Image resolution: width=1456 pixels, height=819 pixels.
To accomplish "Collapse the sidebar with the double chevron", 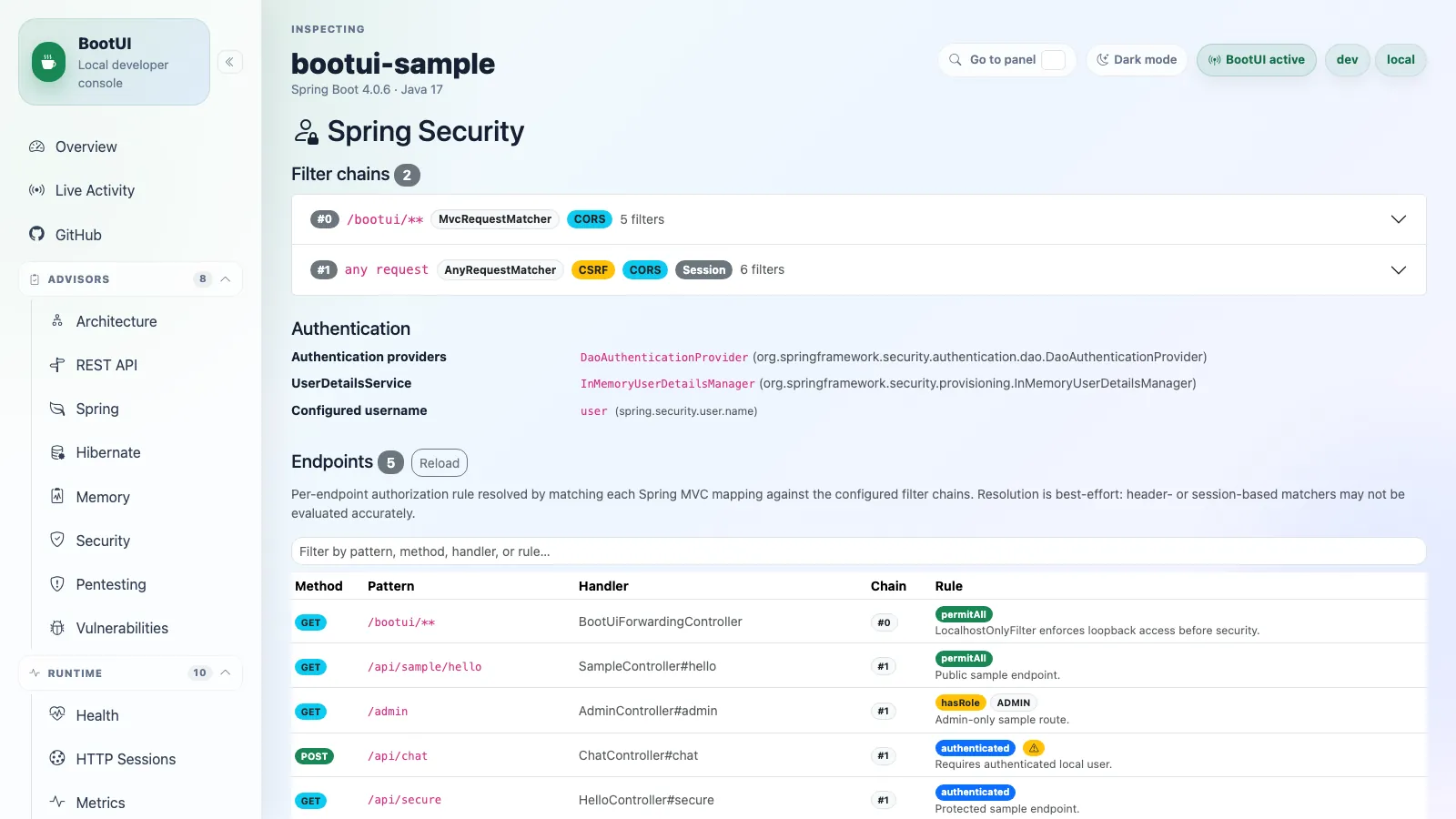I will [x=229, y=62].
